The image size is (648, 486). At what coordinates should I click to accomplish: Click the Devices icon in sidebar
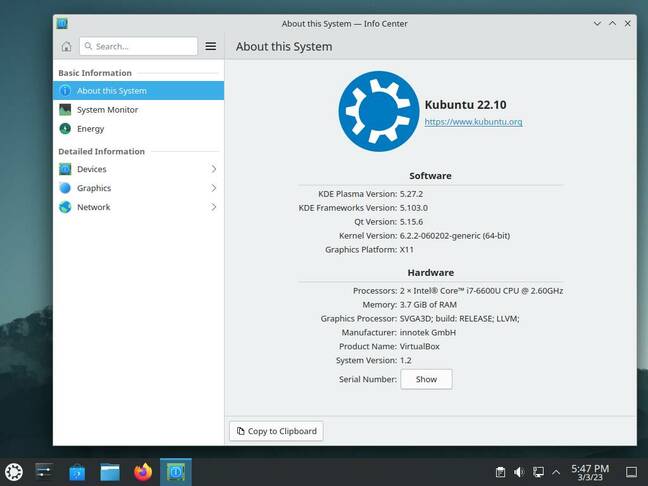(65, 169)
